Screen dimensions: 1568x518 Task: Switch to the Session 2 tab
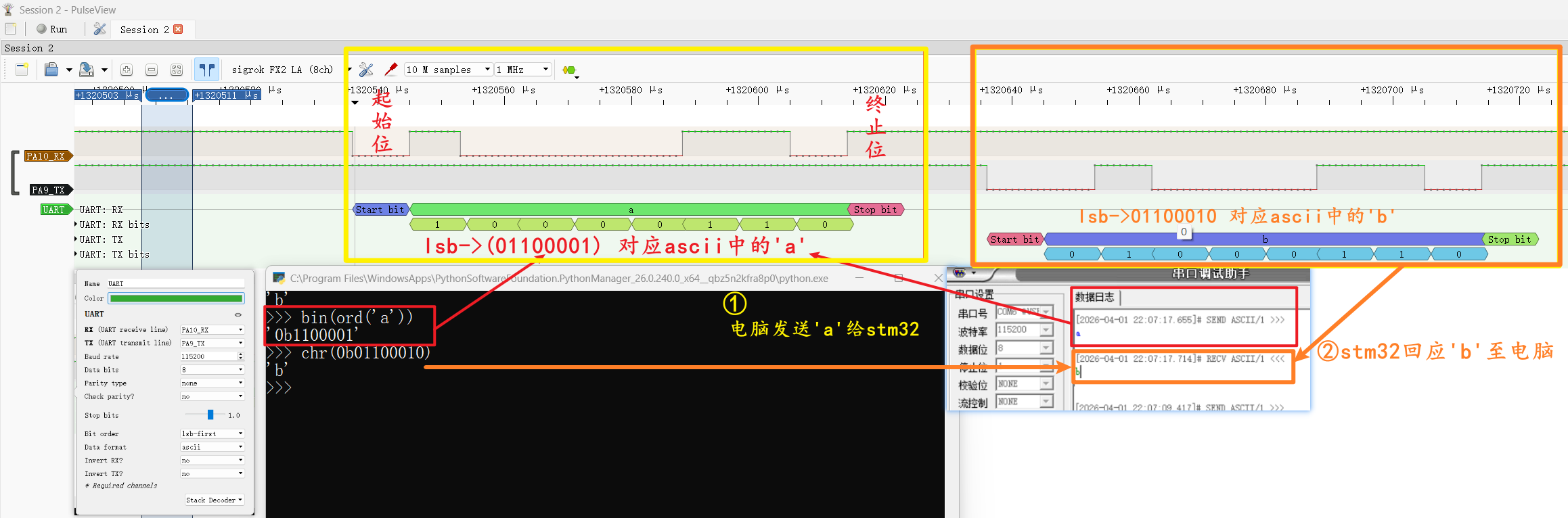[144, 30]
